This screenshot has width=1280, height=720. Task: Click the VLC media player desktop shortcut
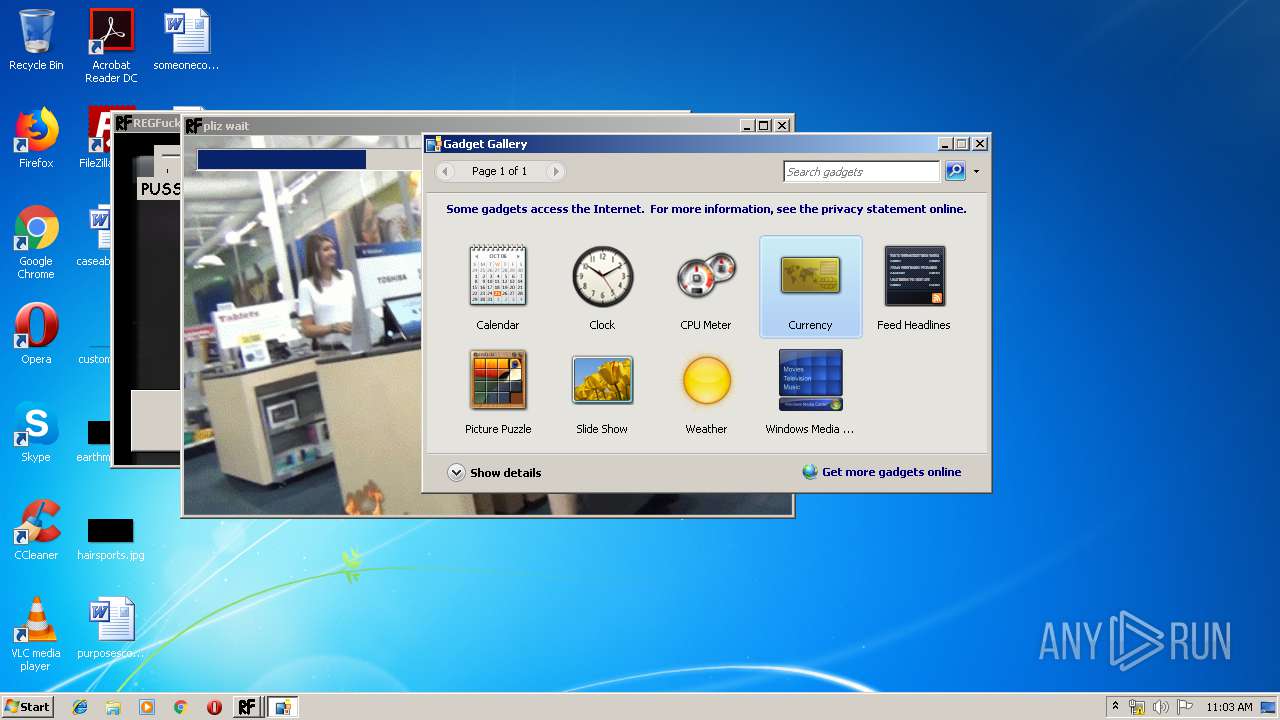tap(36, 634)
